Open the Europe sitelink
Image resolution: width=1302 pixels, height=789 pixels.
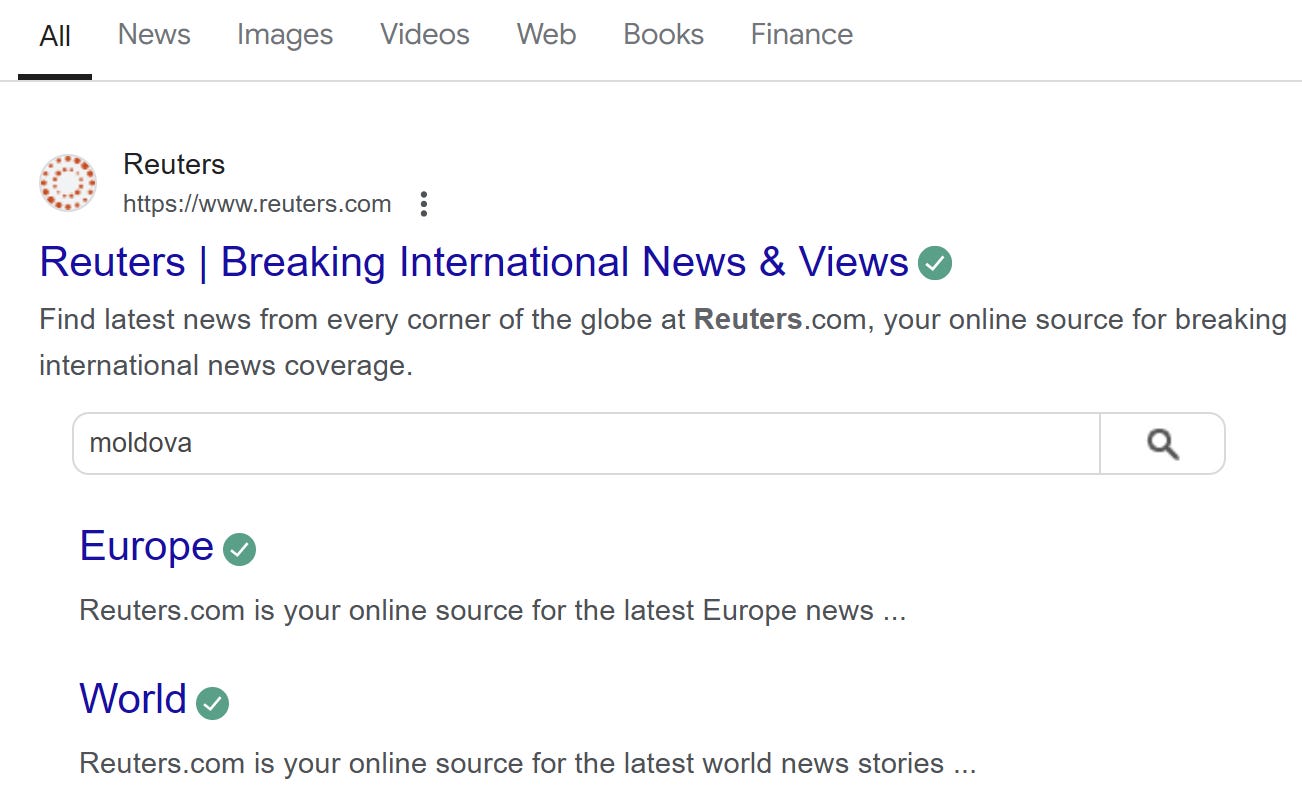(147, 546)
